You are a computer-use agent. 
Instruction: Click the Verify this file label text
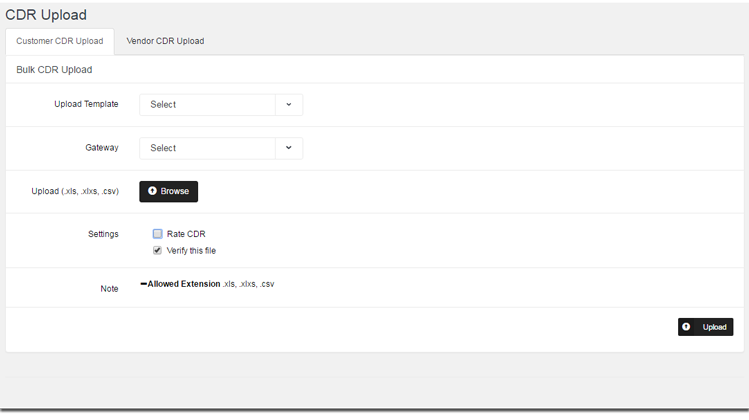(191, 251)
